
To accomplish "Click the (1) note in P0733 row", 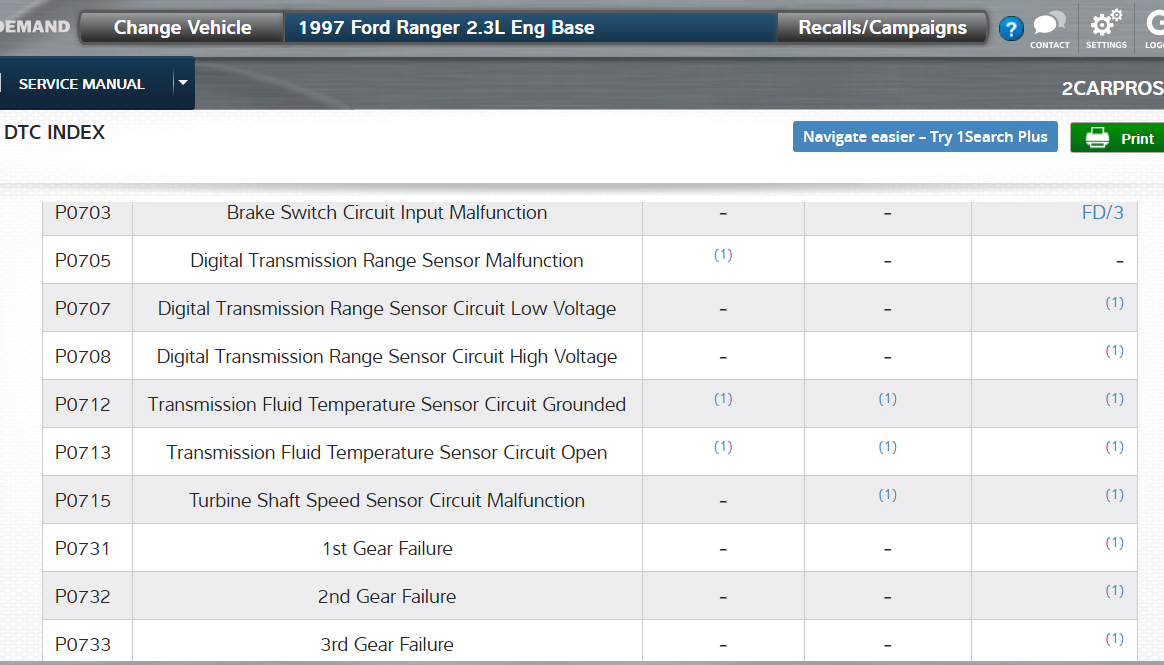I will coord(1114,639).
